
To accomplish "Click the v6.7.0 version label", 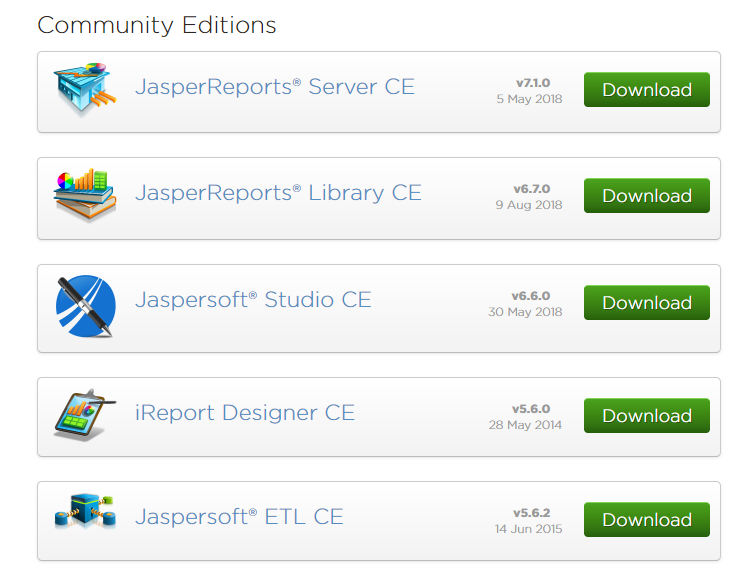I will pyautogui.click(x=532, y=189).
